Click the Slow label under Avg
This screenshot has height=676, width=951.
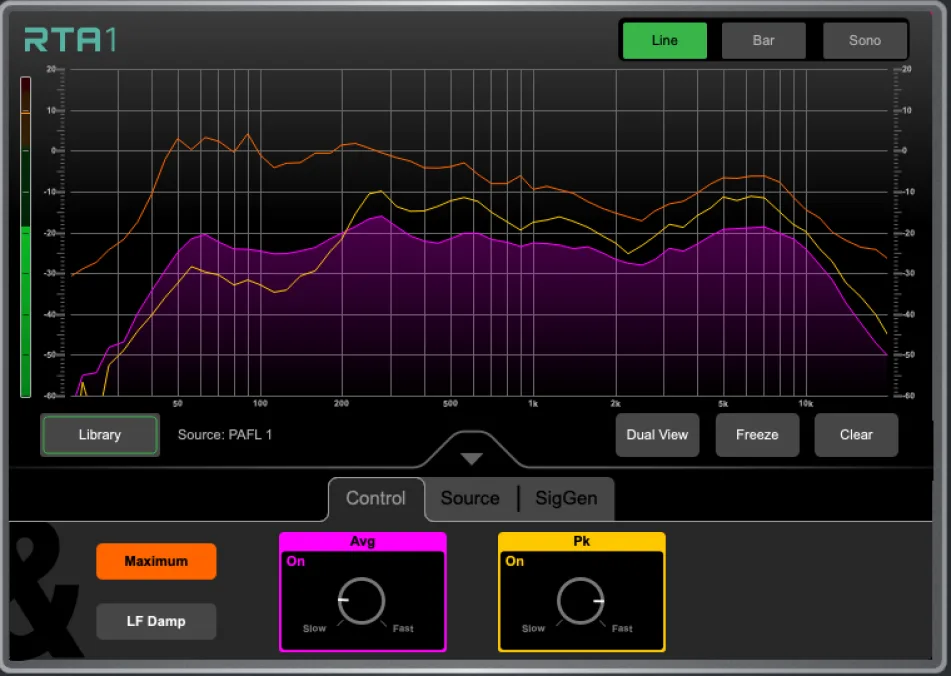click(314, 629)
